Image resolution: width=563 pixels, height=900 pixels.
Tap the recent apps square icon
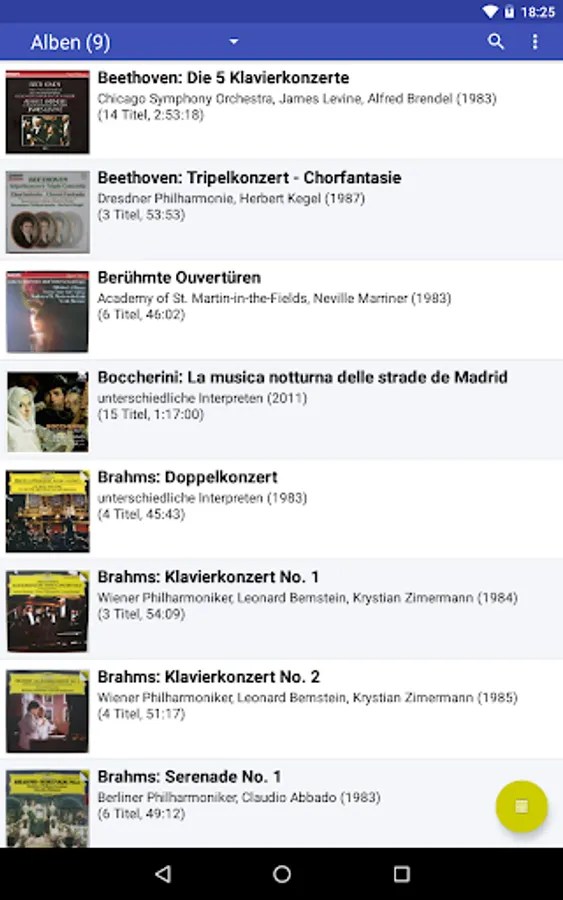401,874
